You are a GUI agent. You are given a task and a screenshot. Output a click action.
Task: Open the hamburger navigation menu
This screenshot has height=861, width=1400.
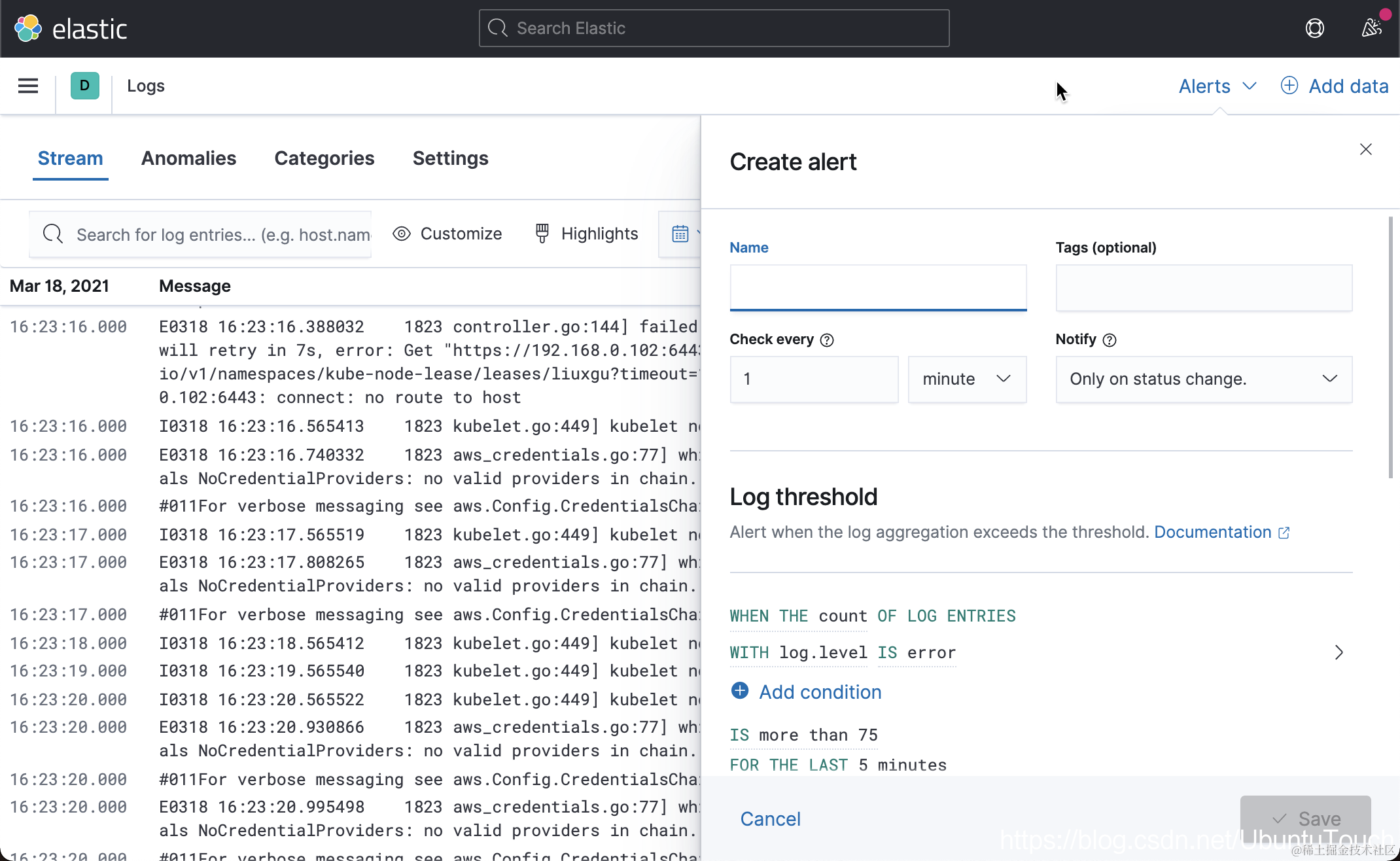click(27, 86)
